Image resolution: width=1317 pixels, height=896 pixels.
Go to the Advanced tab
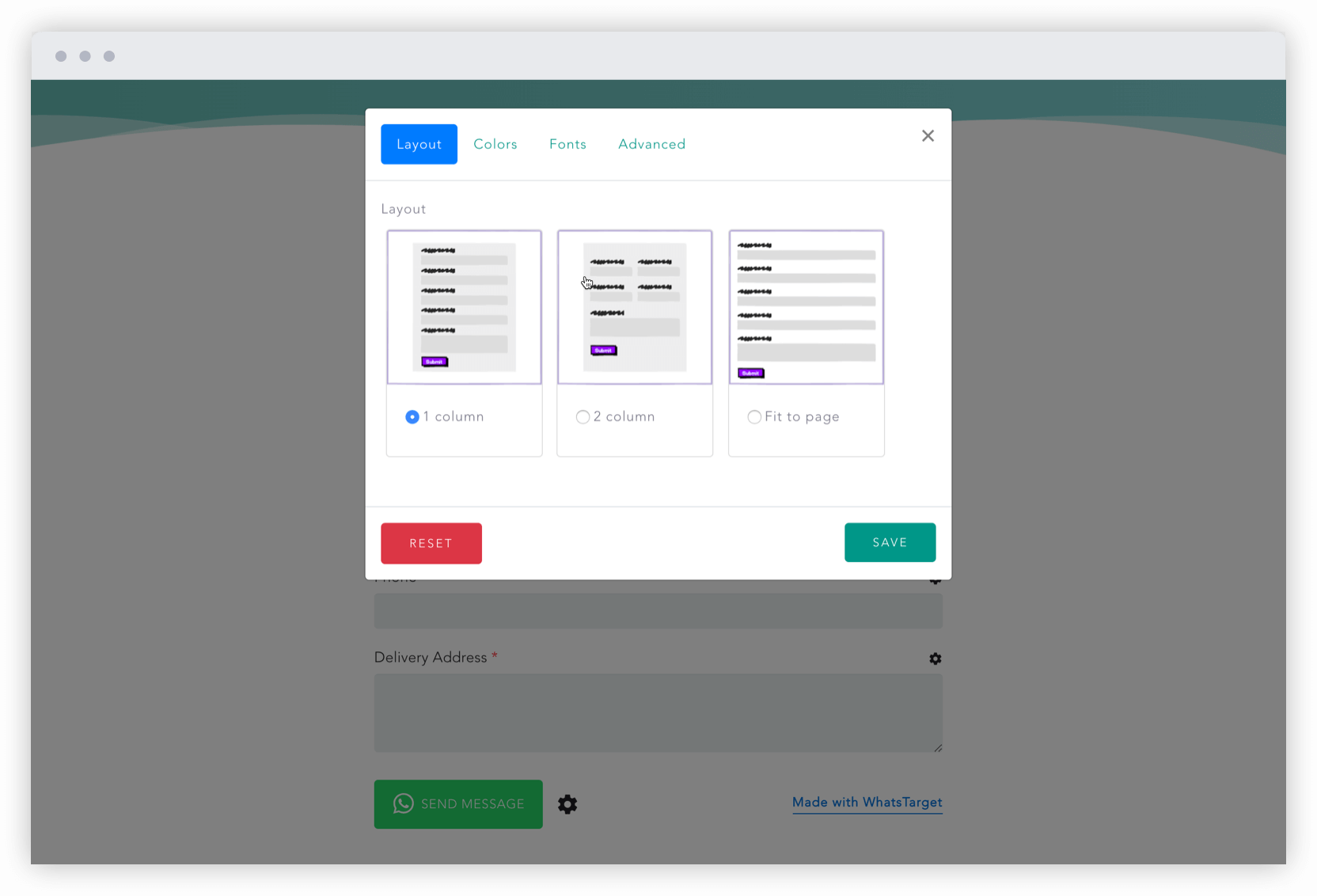pos(651,144)
